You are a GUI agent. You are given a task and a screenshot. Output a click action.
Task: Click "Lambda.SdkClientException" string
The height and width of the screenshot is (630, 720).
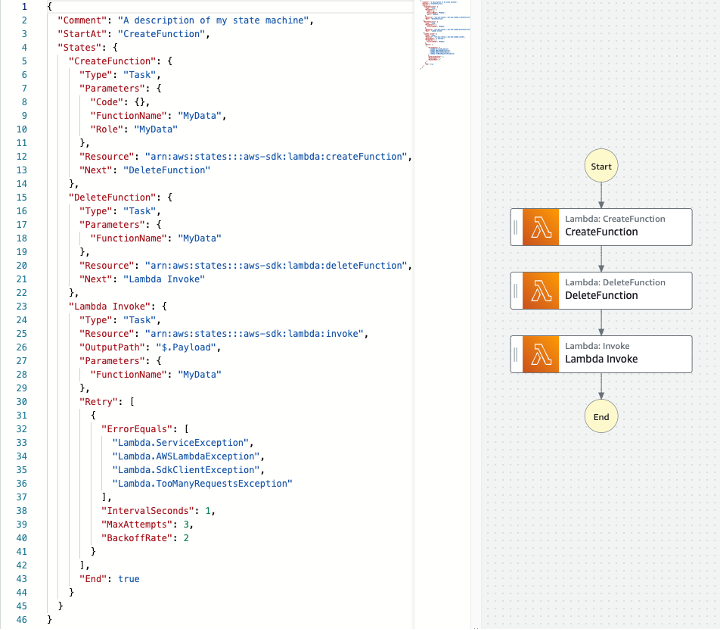186,470
